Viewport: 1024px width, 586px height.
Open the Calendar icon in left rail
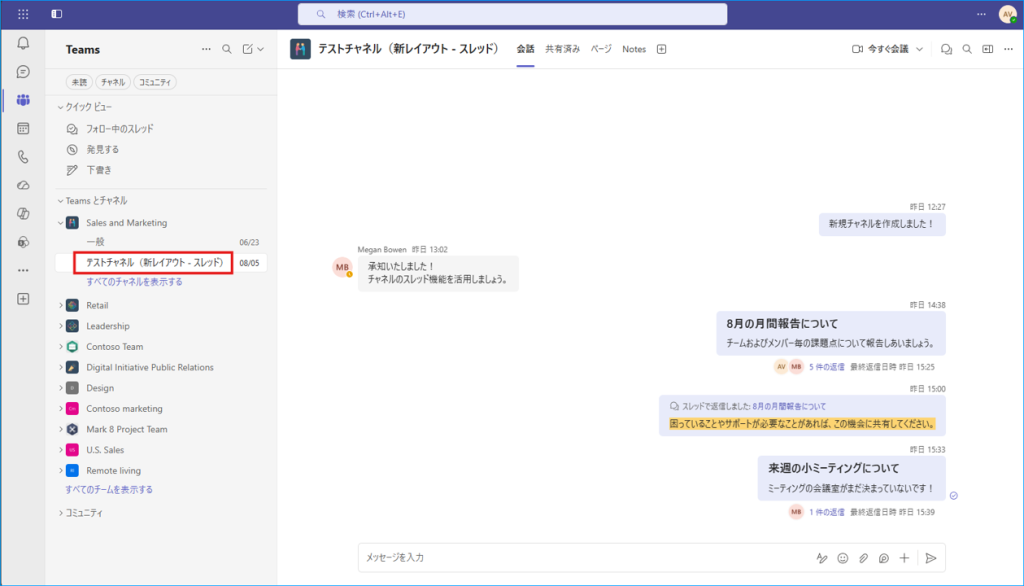(23, 129)
